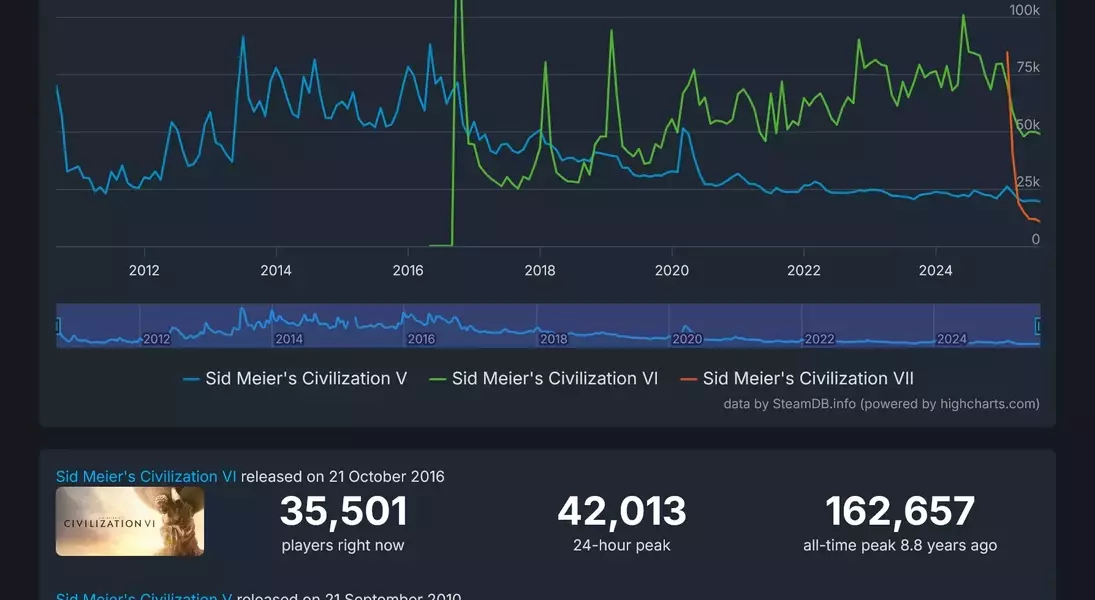Screen dimensions: 1095x600
Task: Click the 2016 label on the main chart axis
Action: [x=408, y=270]
